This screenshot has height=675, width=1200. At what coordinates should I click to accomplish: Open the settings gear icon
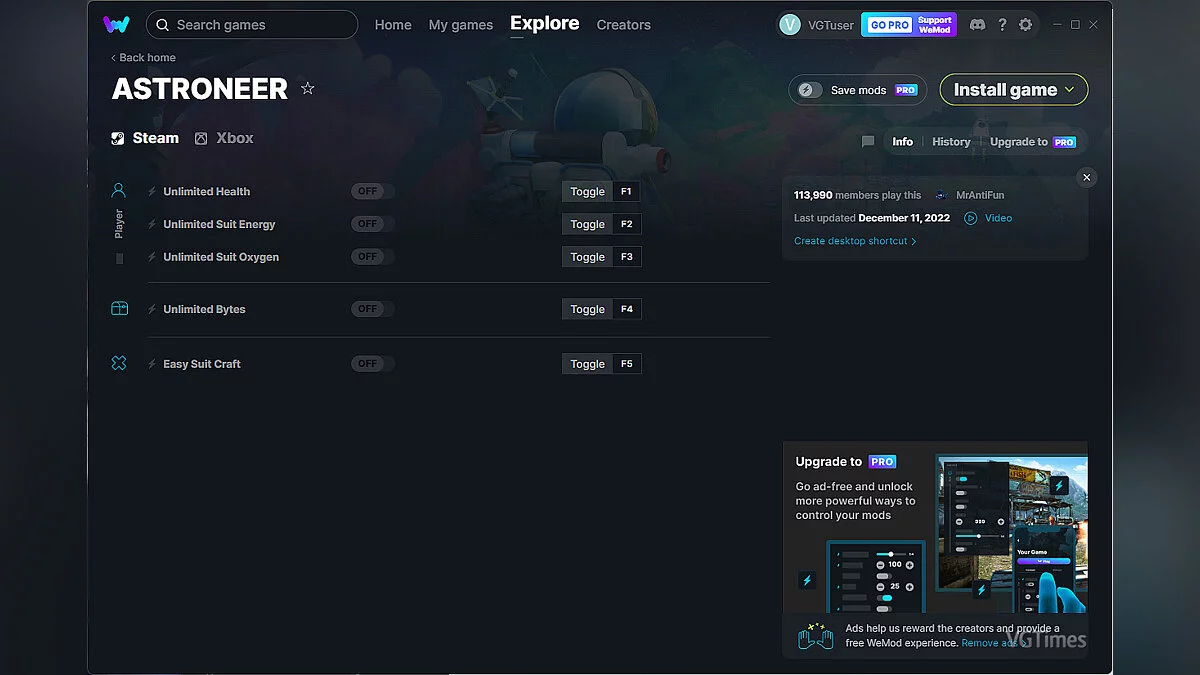[x=1025, y=25]
